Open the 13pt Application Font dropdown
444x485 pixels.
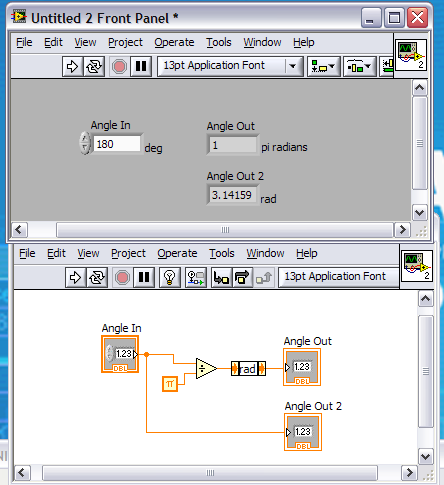click(x=230, y=66)
